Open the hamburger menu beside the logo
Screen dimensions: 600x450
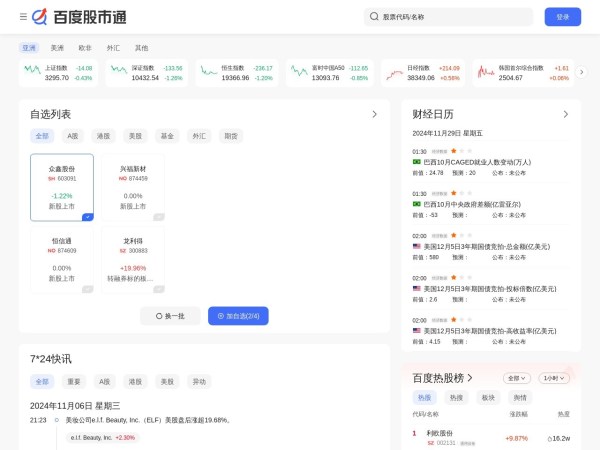click(x=23, y=17)
